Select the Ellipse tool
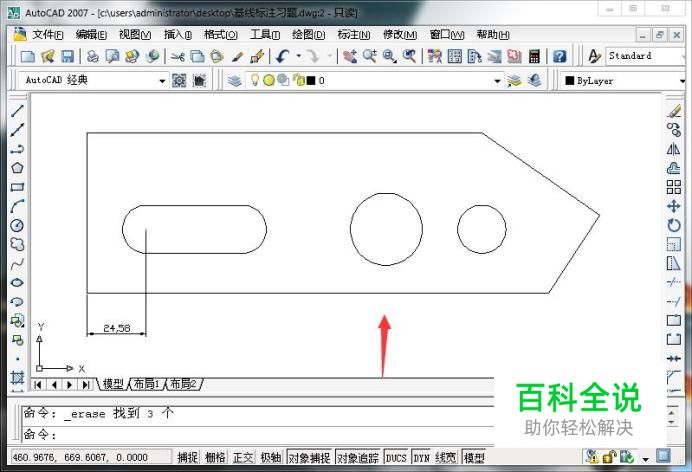 [17, 283]
